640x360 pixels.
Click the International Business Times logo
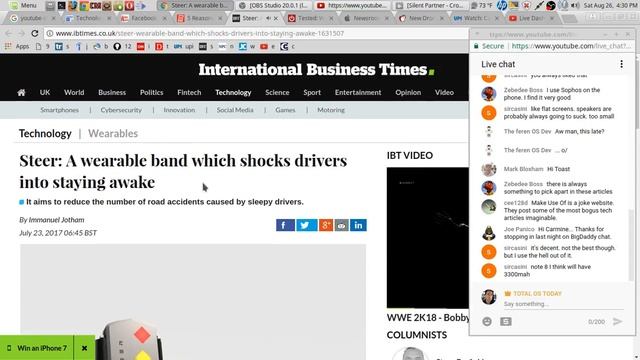click(x=316, y=70)
